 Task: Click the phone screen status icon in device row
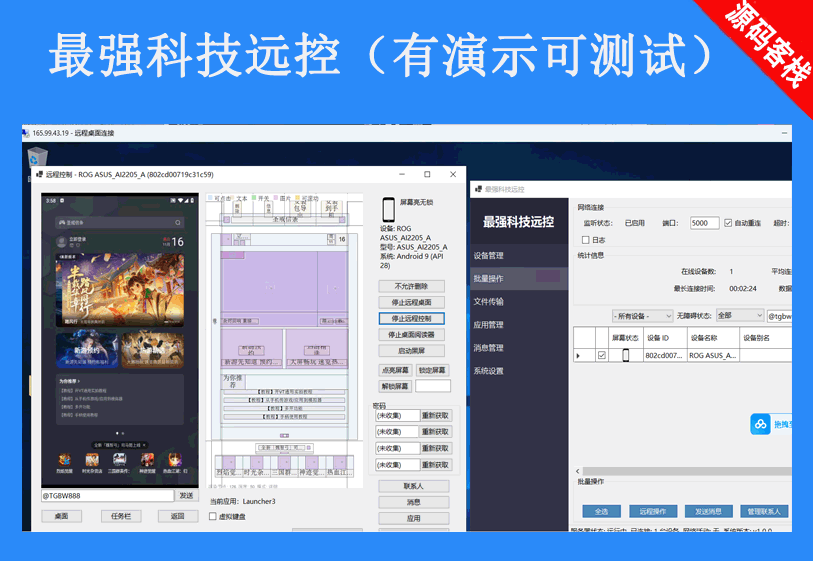click(x=626, y=355)
